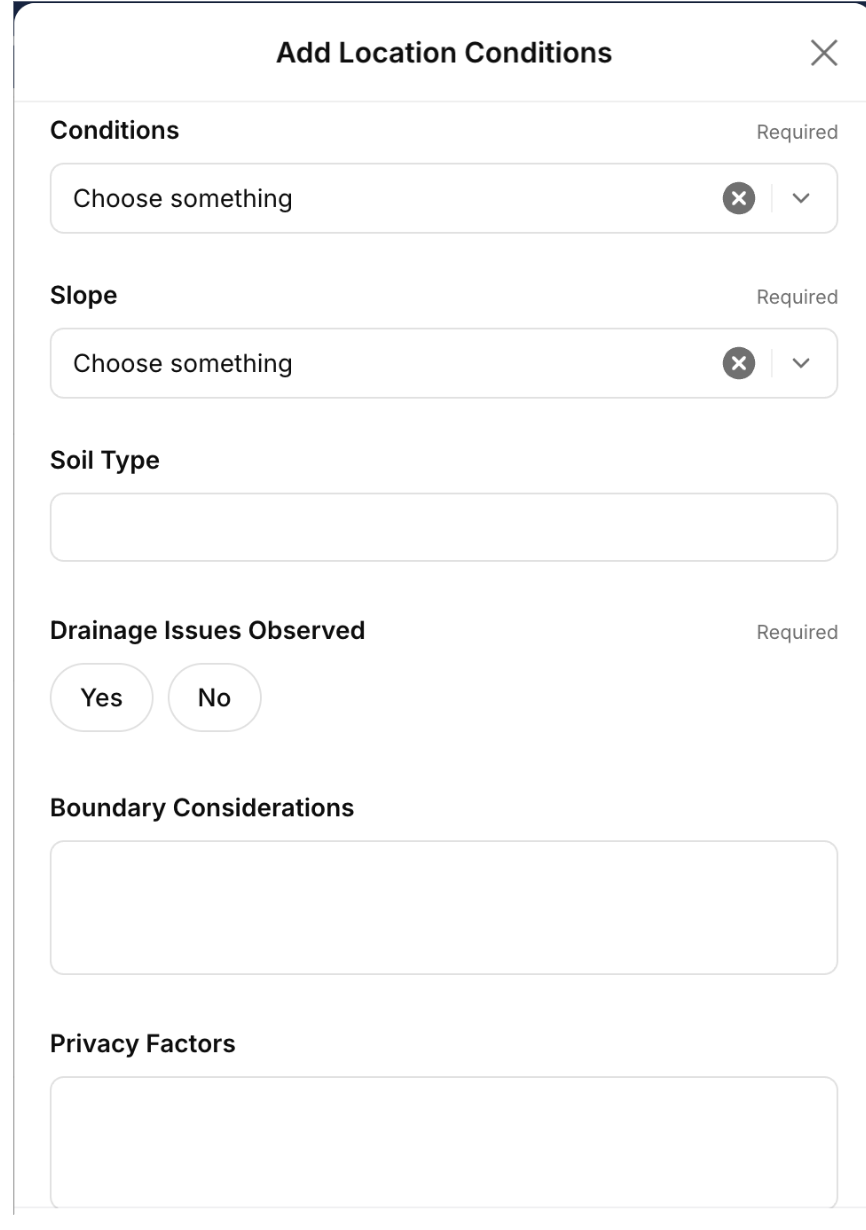
Task: Click into the Boundary Considerations text area
Action: 444,907
